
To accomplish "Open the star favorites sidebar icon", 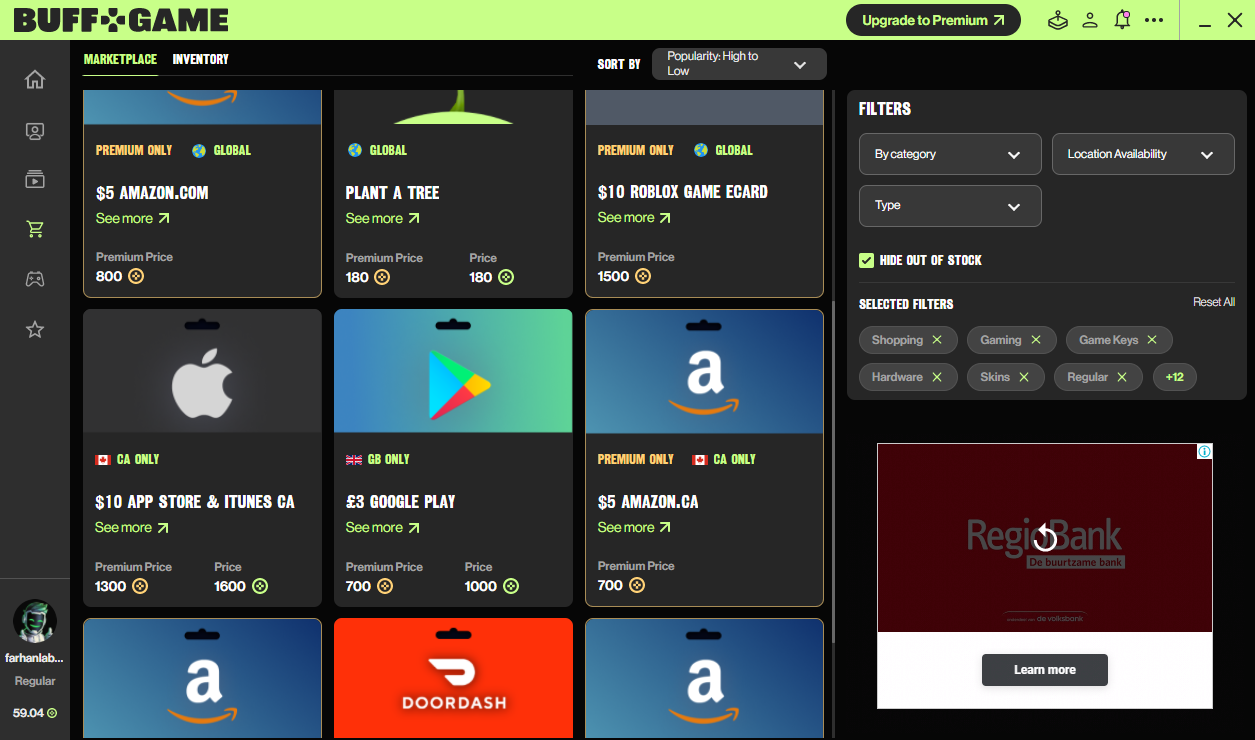I will click(x=35, y=329).
